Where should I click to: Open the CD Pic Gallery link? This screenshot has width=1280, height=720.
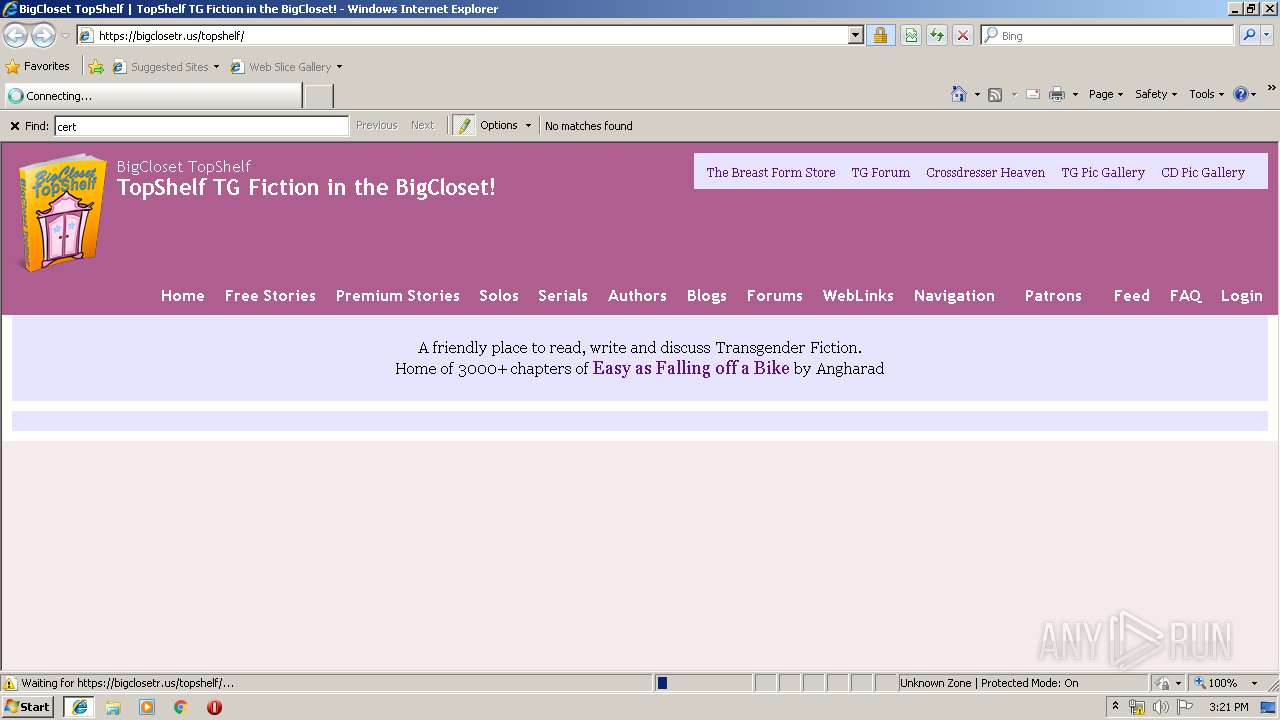click(x=1203, y=172)
